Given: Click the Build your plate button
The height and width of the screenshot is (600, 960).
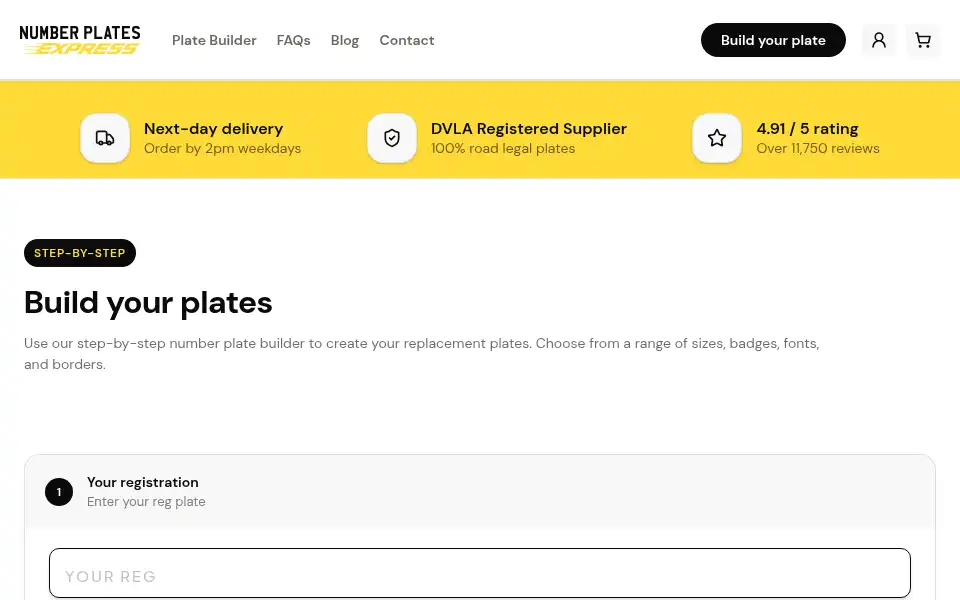Looking at the screenshot, I should tap(773, 40).
